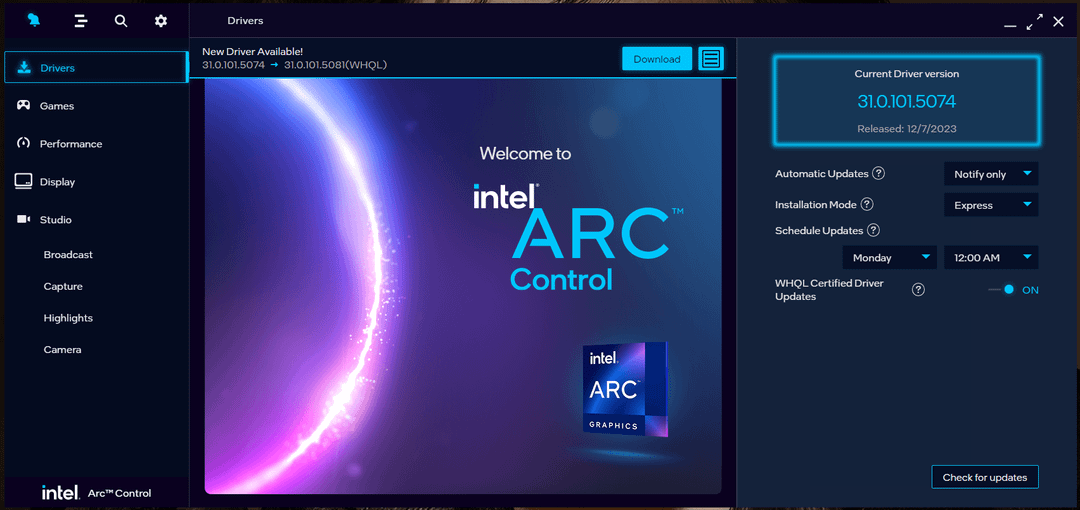This screenshot has width=1080, height=510.
Task: Collapse the sidebar using the menu icon
Action: [x=82, y=20]
